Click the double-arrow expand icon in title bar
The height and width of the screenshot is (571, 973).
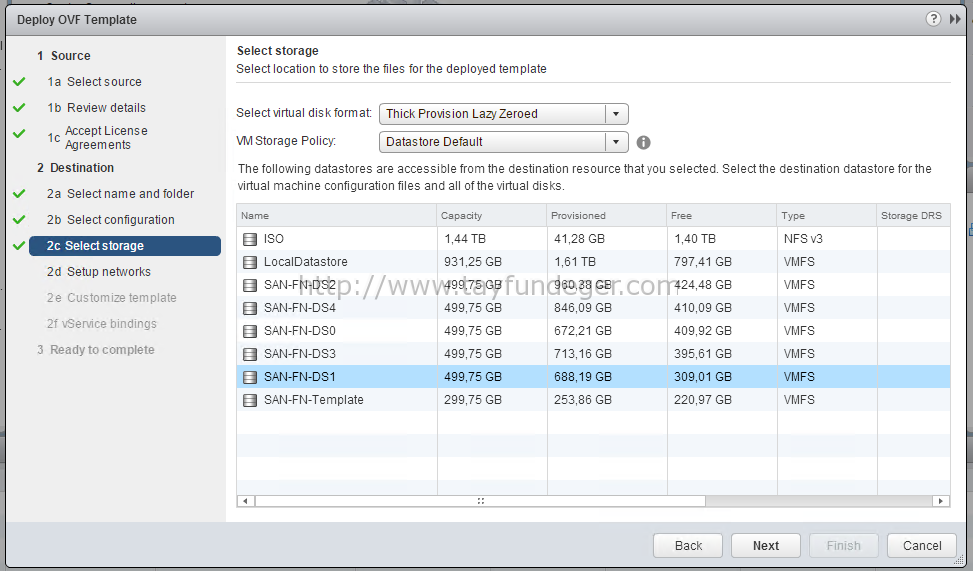(x=955, y=19)
